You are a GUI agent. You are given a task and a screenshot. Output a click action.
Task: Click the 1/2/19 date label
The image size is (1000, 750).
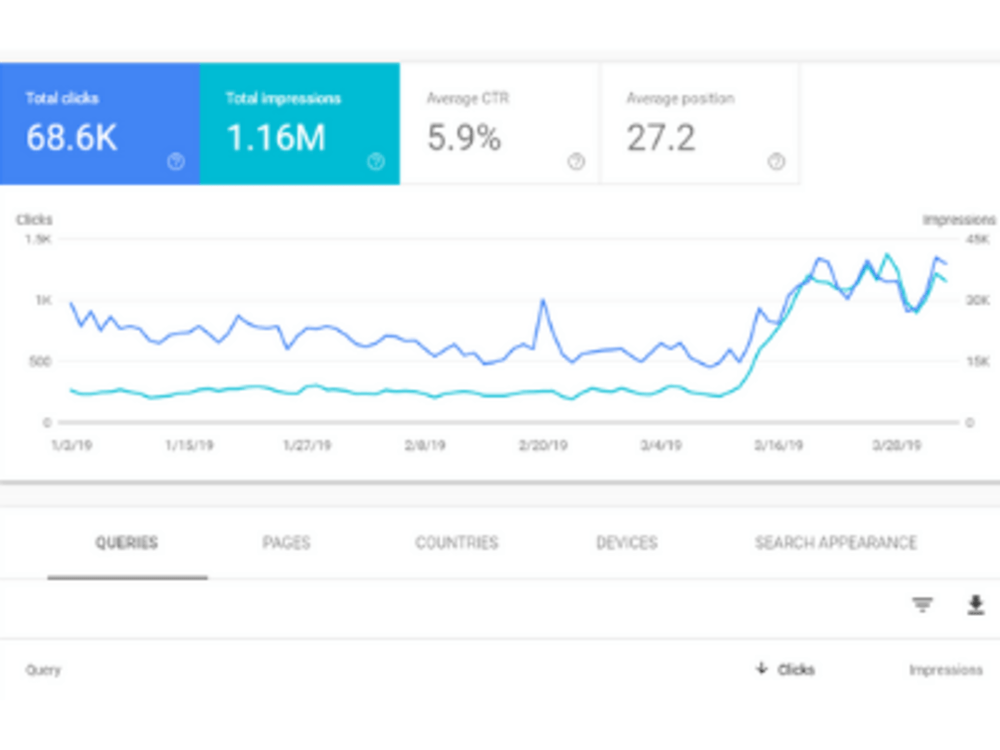[71, 445]
